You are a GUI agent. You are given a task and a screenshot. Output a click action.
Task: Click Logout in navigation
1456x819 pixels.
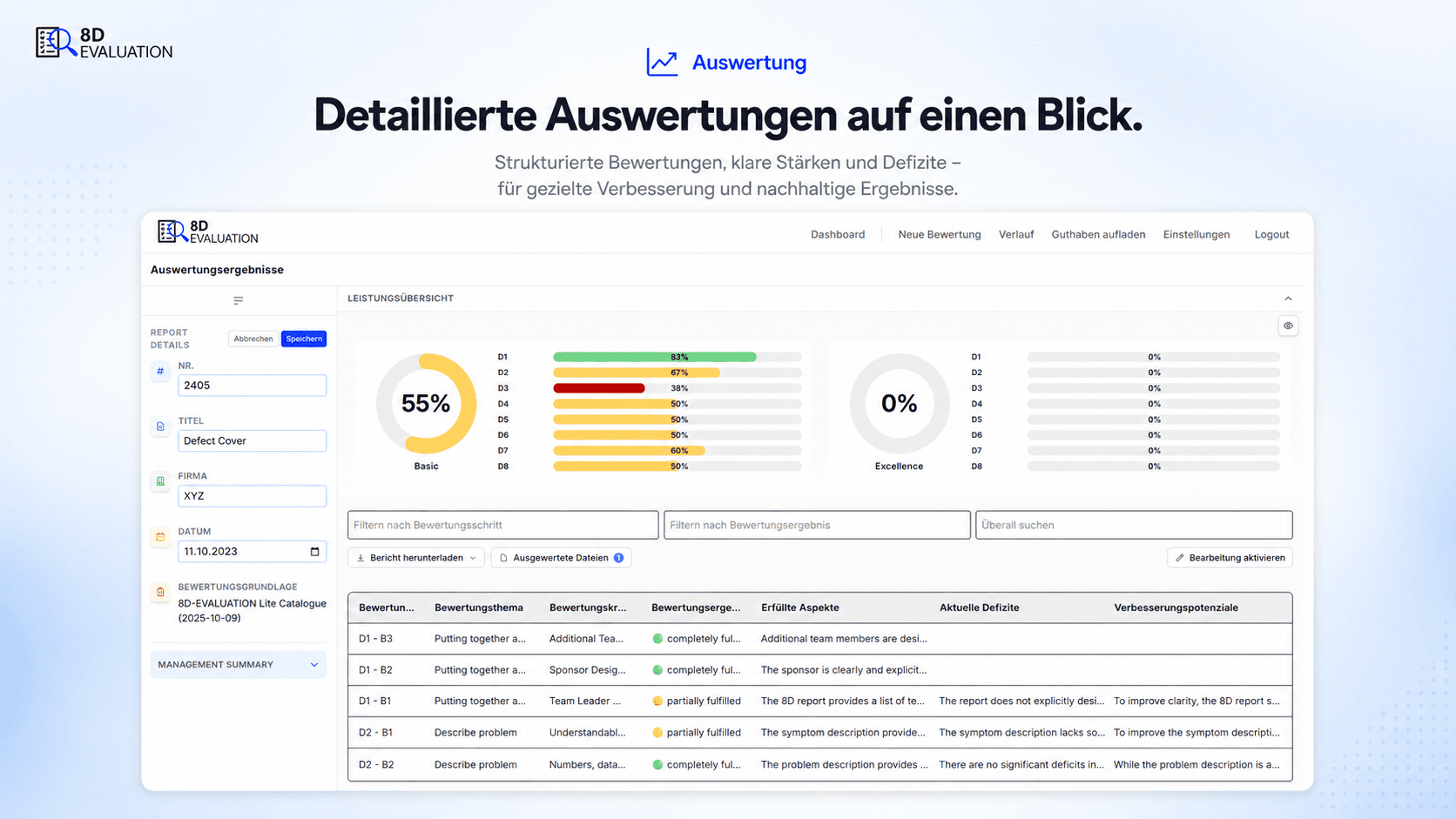(x=1271, y=234)
